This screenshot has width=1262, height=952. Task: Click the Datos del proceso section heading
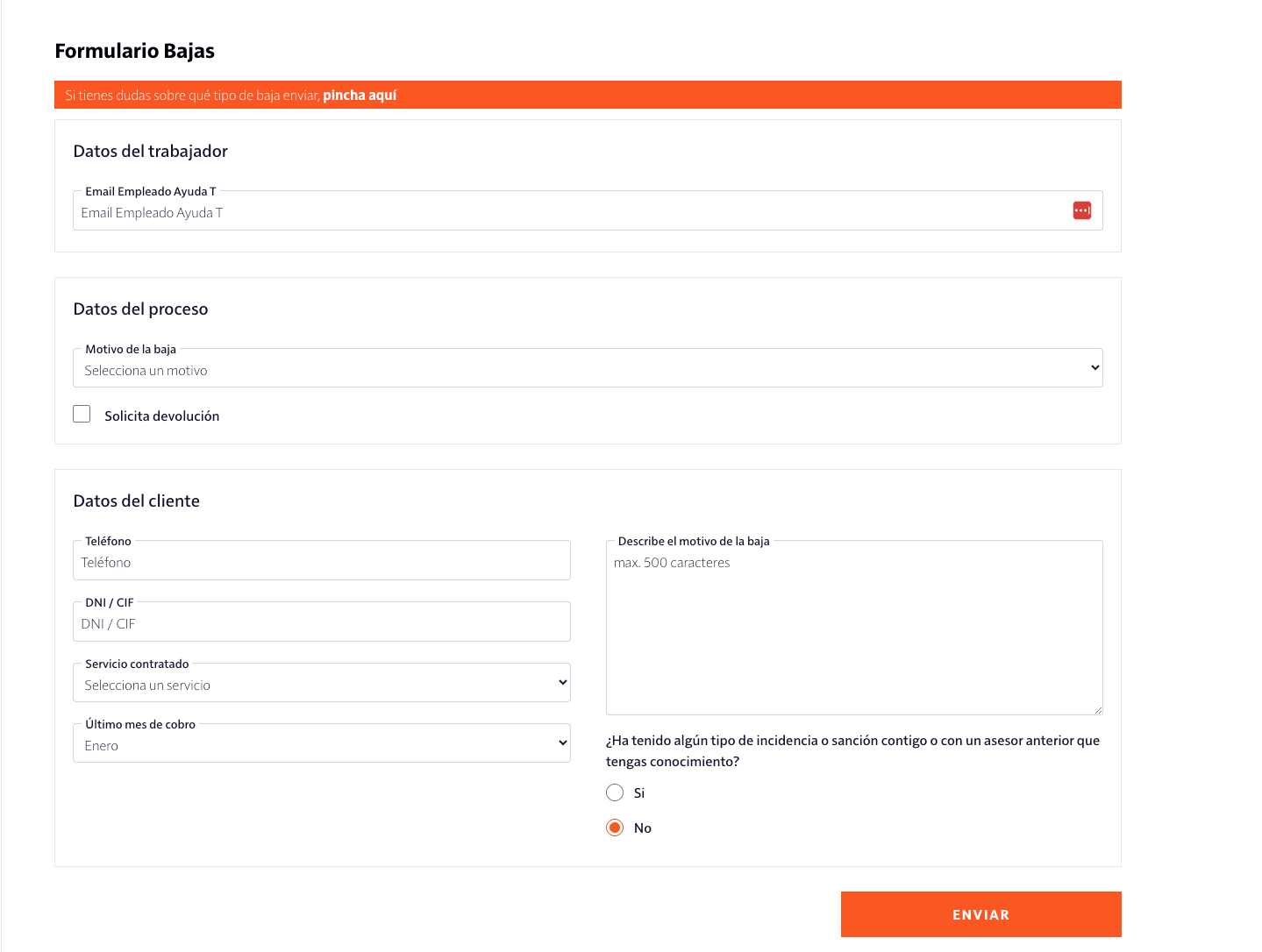click(x=140, y=309)
